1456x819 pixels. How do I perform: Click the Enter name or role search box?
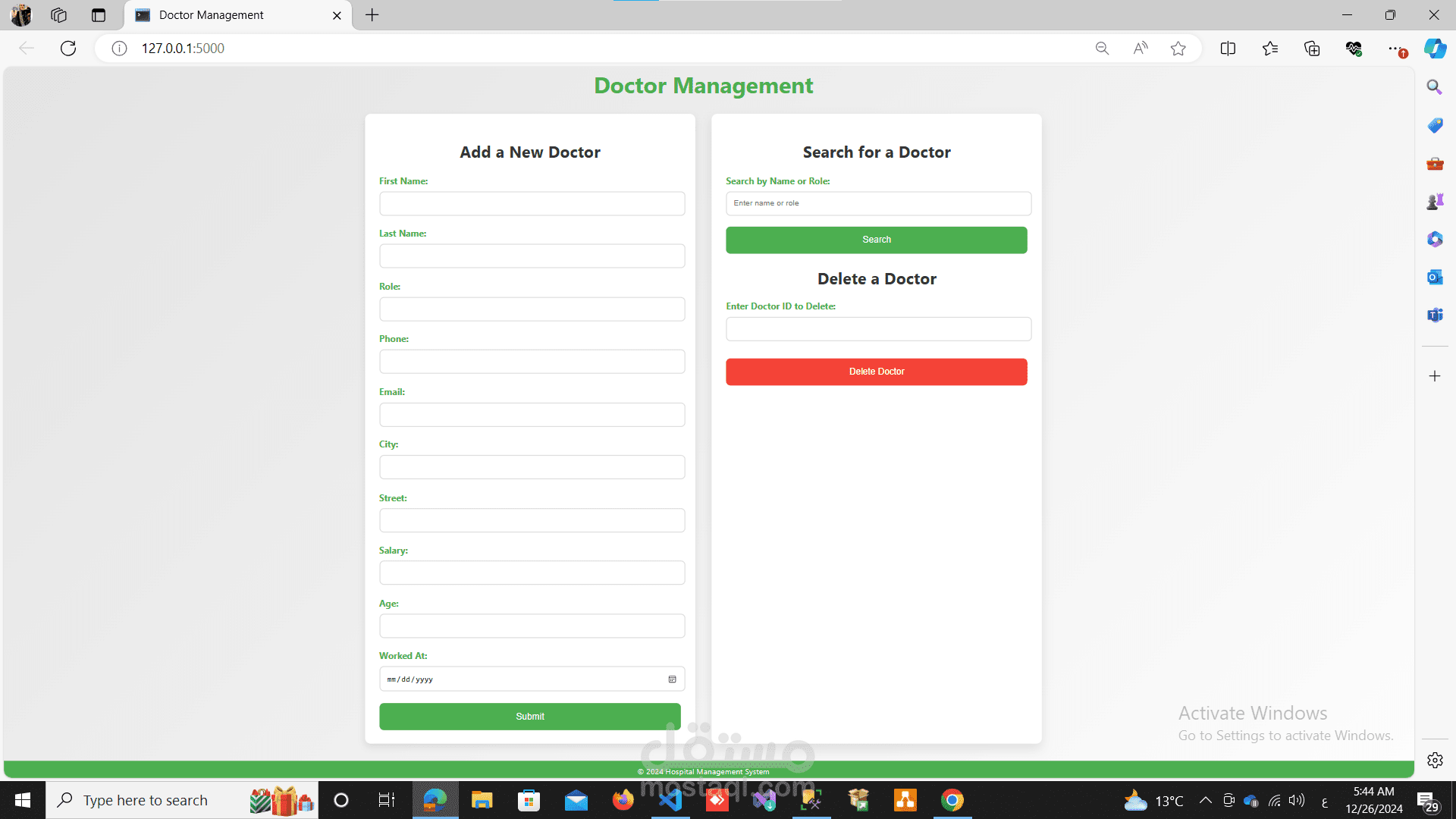coord(879,203)
